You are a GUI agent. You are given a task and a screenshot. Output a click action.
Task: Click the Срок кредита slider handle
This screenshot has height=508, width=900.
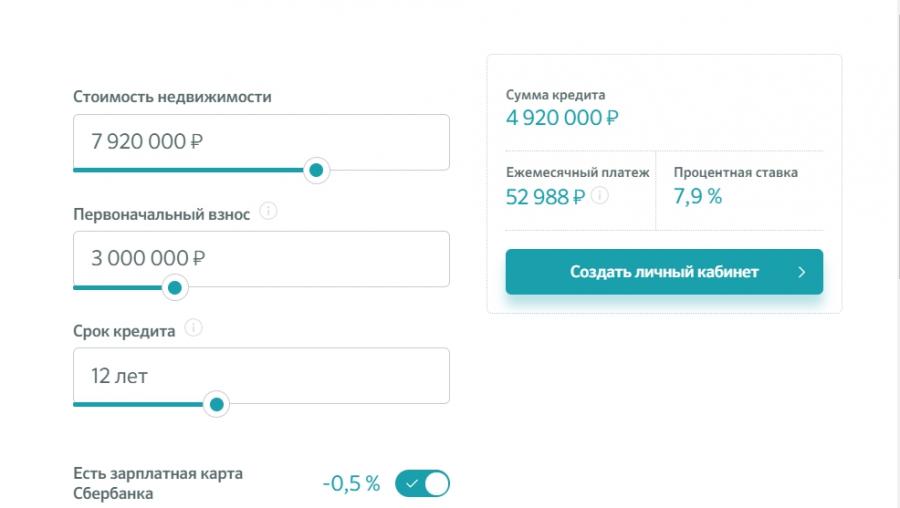click(x=216, y=405)
